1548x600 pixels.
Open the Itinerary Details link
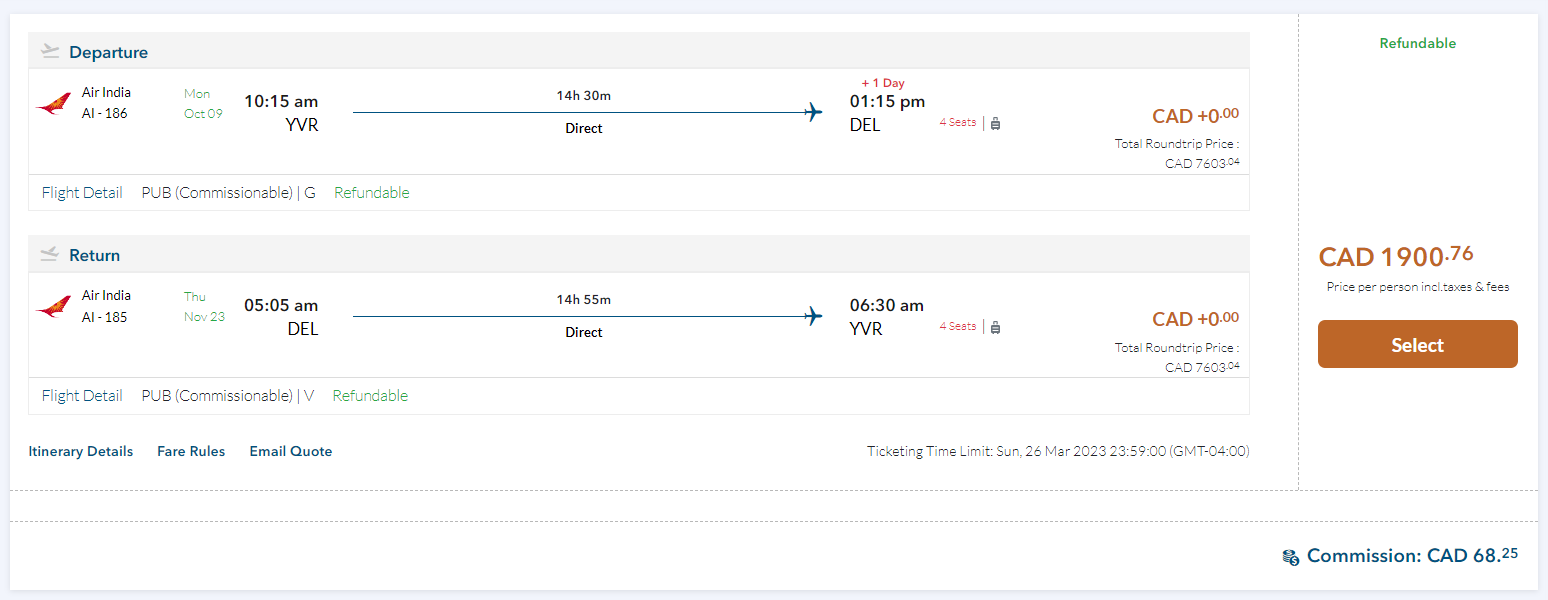81,451
